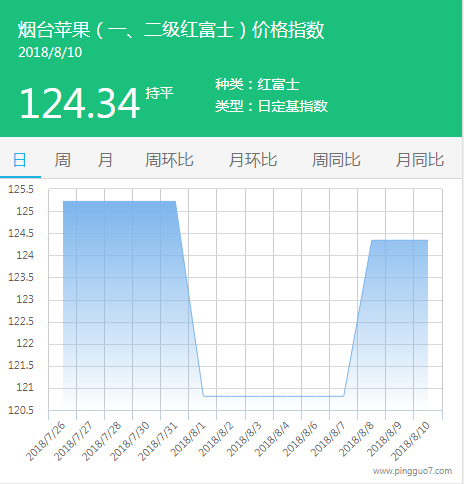Click the 121 y-axis label

point(25,387)
